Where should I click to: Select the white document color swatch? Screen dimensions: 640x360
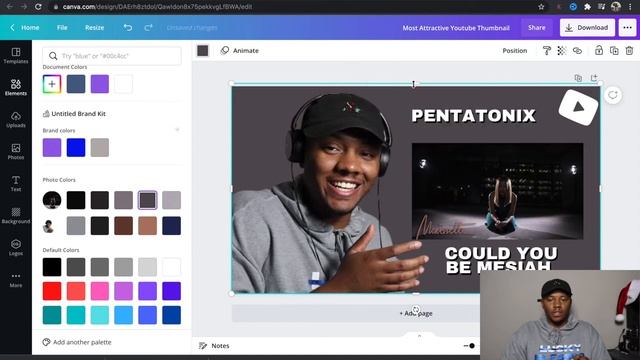(x=123, y=84)
